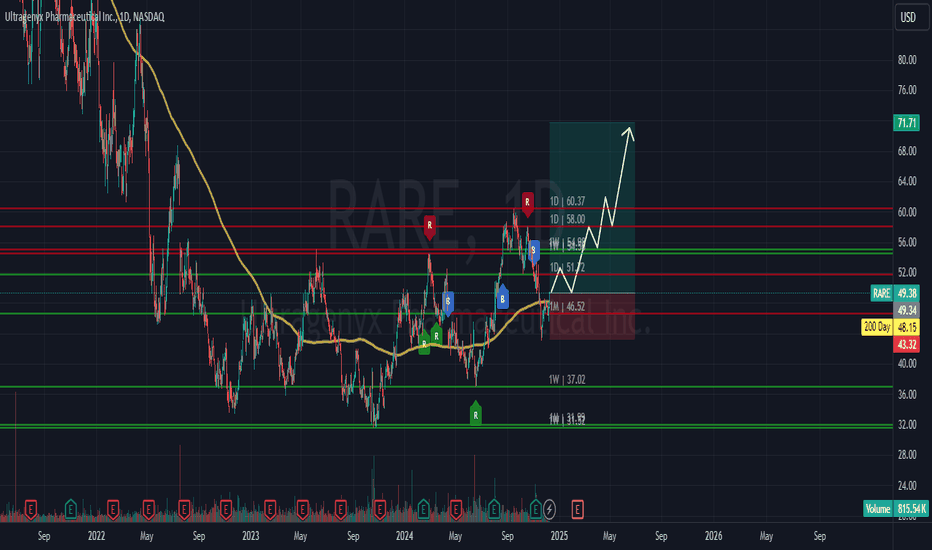The height and width of the screenshot is (550, 932).
Task: Select the green 71.71 target price label
Action: coord(906,123)
